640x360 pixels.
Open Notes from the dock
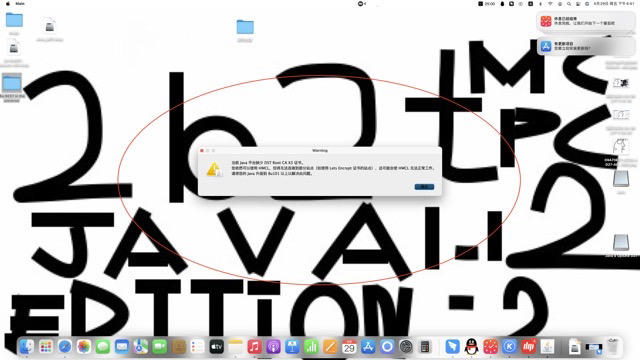click(x=236, y=347)
